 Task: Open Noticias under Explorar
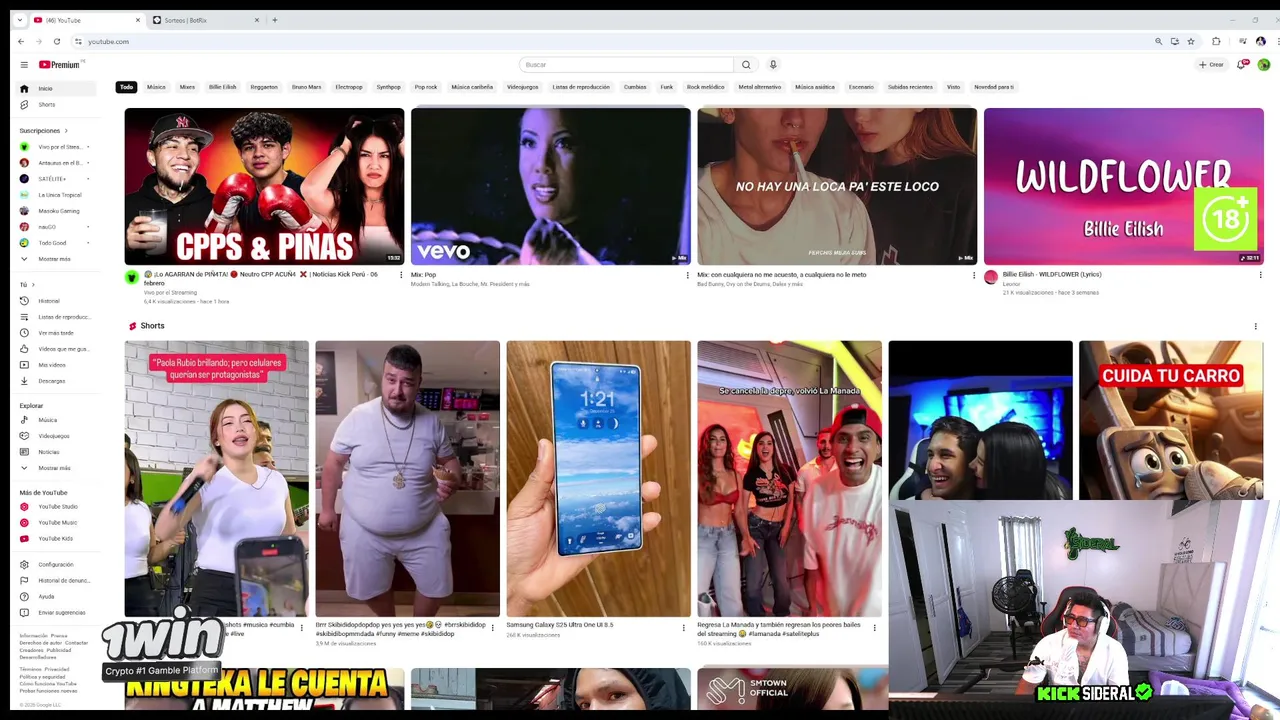pyautogui.click(x=56, y=452)
